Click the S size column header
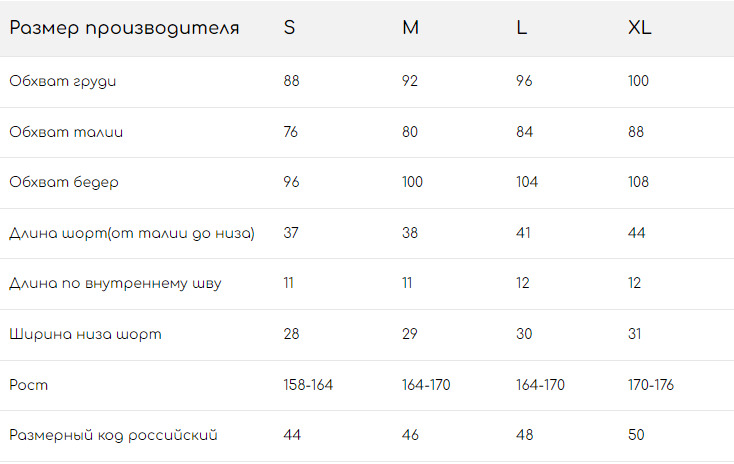Screen dimensions: 734x464 pyautogui.click(x=289, y=28)
